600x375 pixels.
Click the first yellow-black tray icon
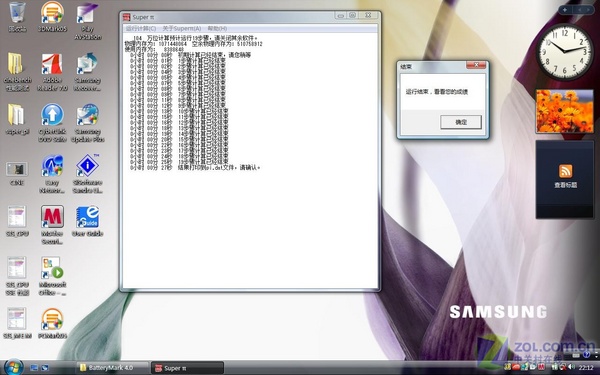coord(508,368)
